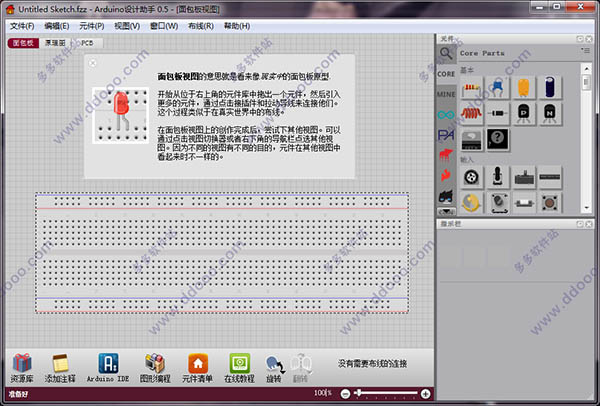The width and height of the screenshot is (600, 406).
Task: Select the blue ceramic capacitor part
Action: point(497,88)
